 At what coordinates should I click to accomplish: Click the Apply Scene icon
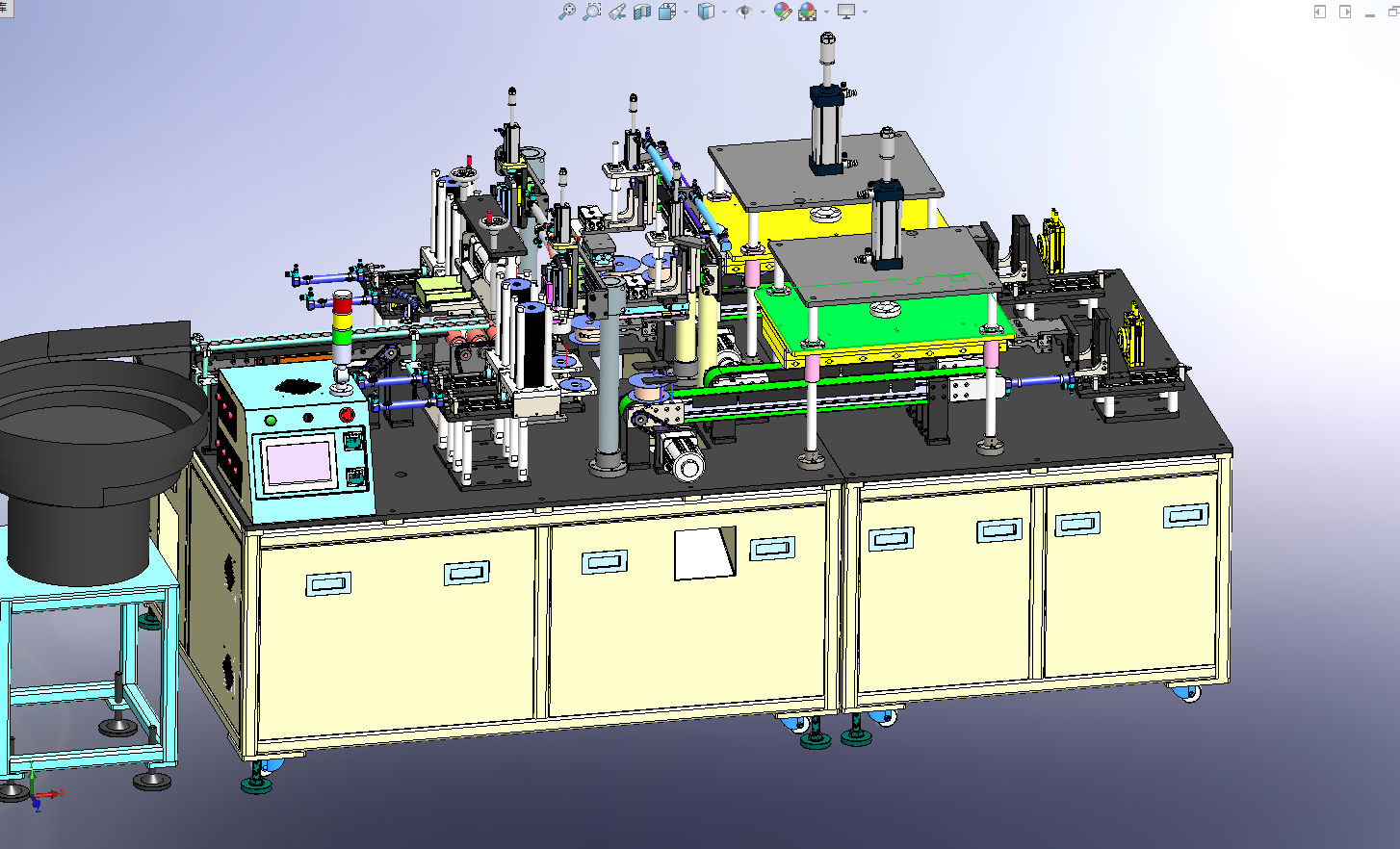coord(808,12)
